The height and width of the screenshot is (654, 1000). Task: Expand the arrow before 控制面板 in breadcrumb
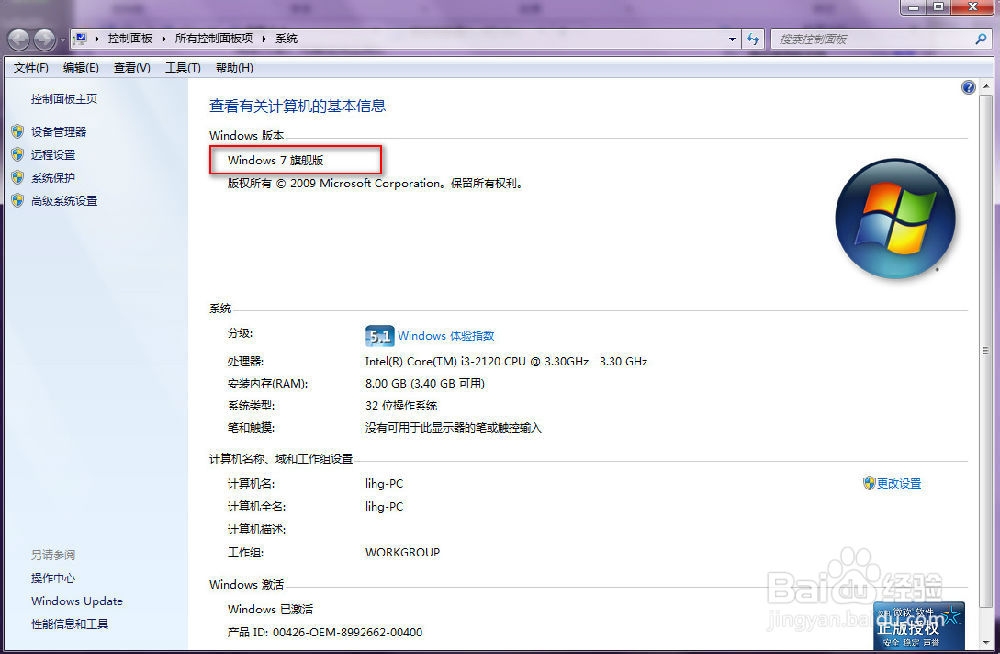97,39
